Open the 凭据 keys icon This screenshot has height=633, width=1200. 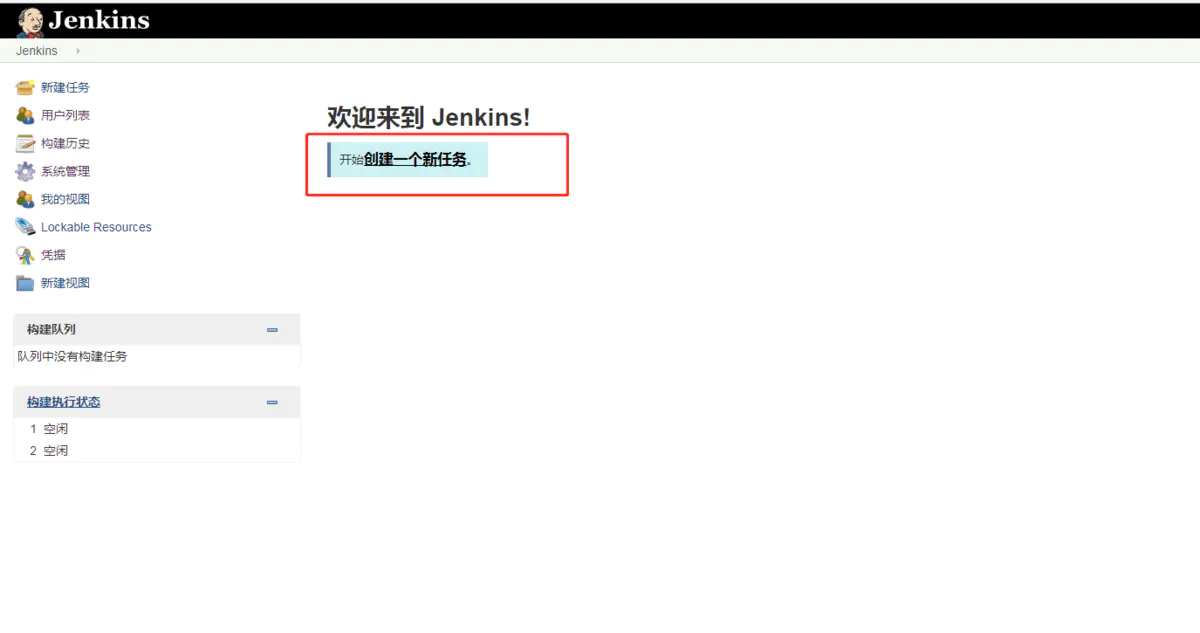pos(25,255)
